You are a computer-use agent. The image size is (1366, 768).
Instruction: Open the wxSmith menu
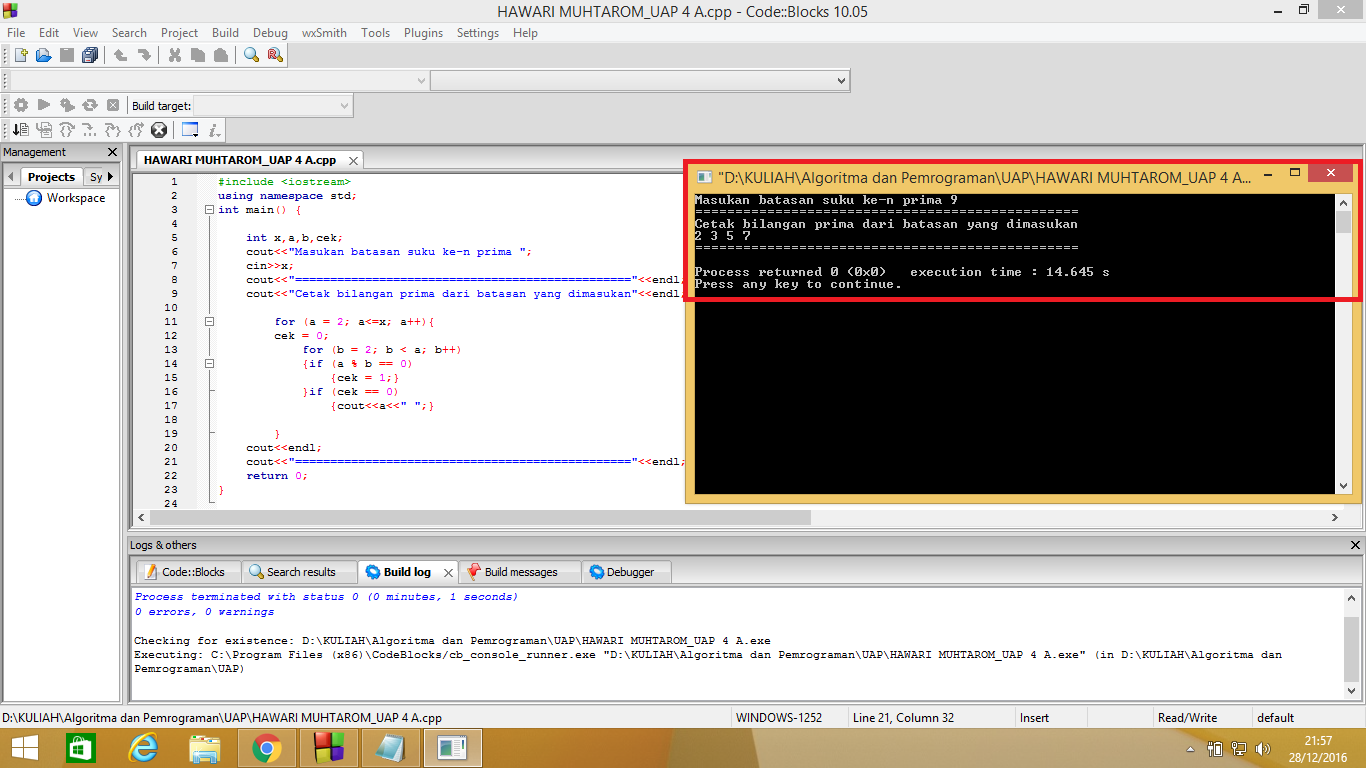(x=324, y=33)
